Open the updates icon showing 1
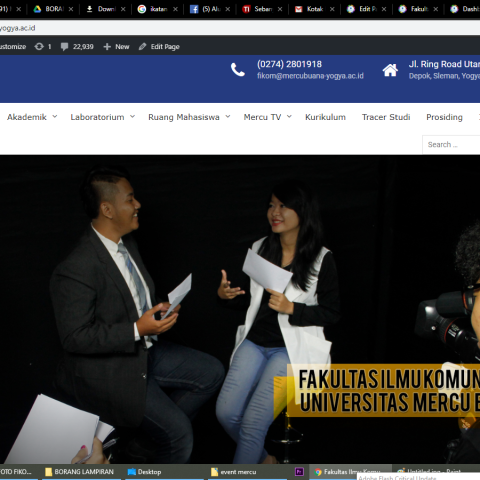480x480 pixels. [x=43, y=47]
